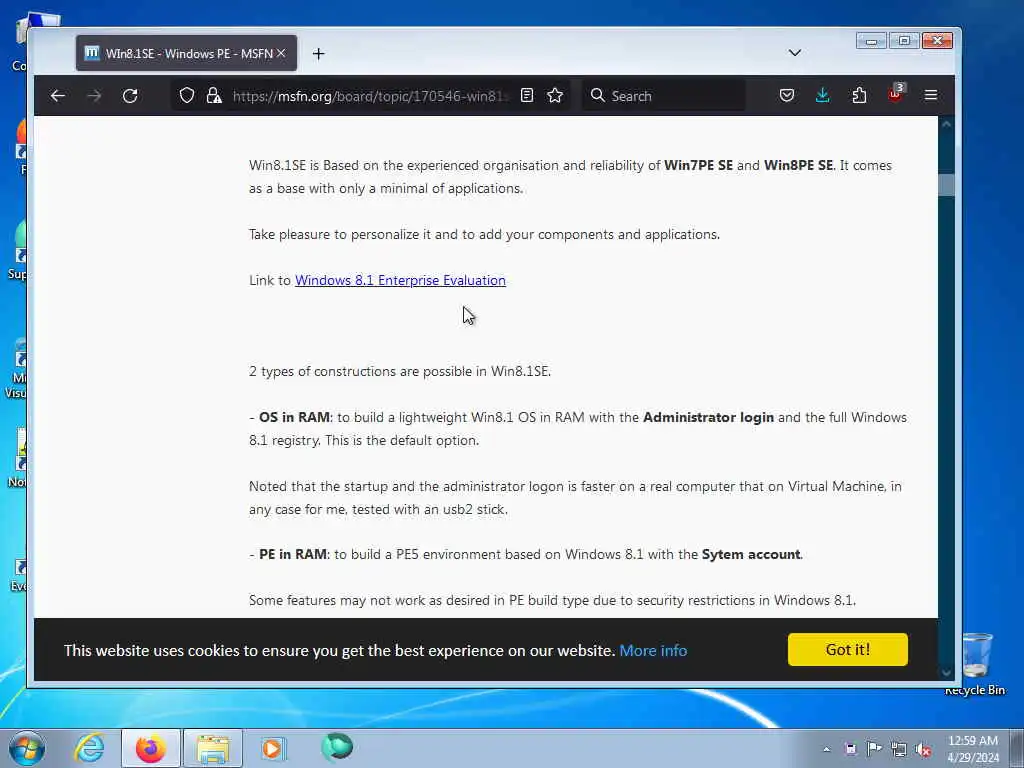
Task: Open the Windows Start menu
Action: click(x=27, y=748)
